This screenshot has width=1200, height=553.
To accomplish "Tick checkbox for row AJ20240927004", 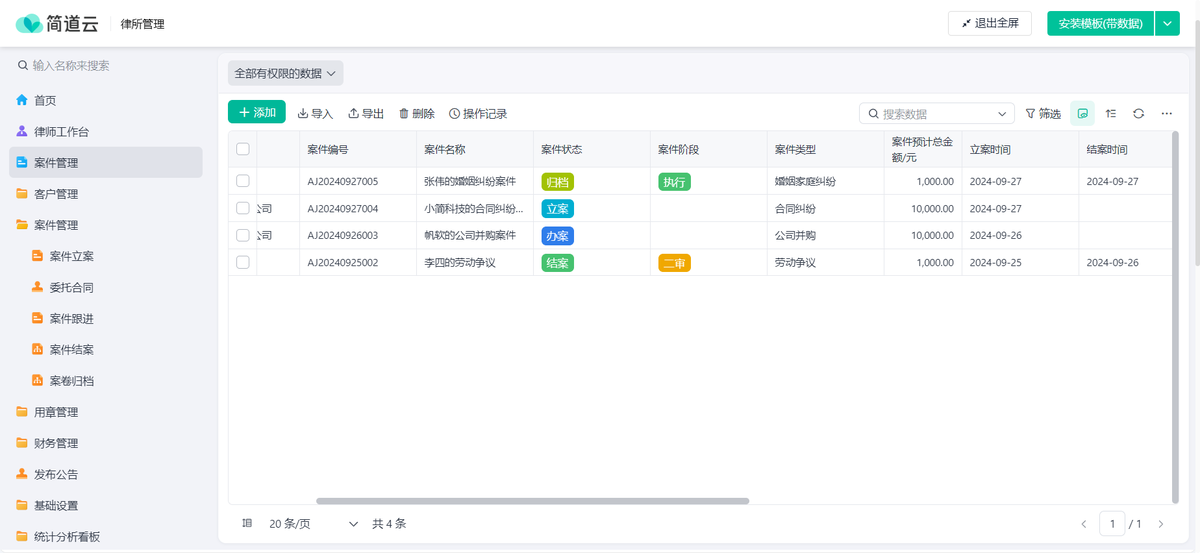I will point(242,208).
